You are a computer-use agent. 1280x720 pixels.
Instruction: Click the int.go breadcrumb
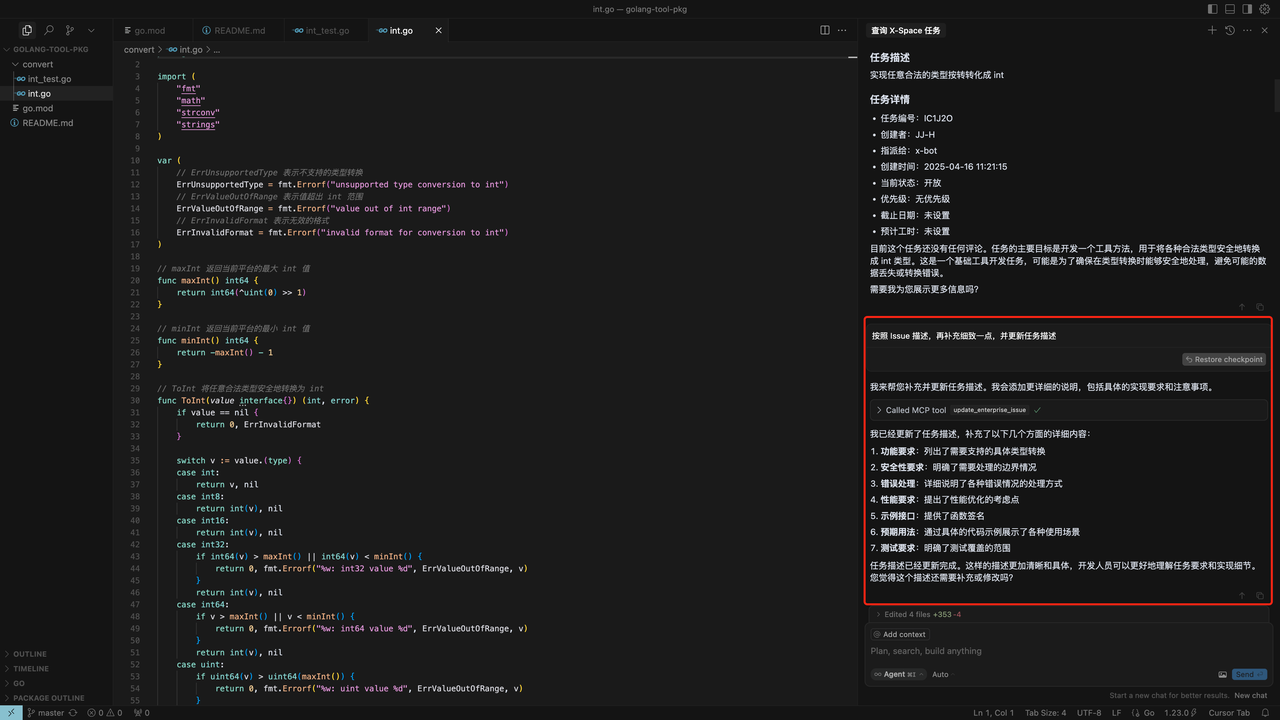[185, 49]
